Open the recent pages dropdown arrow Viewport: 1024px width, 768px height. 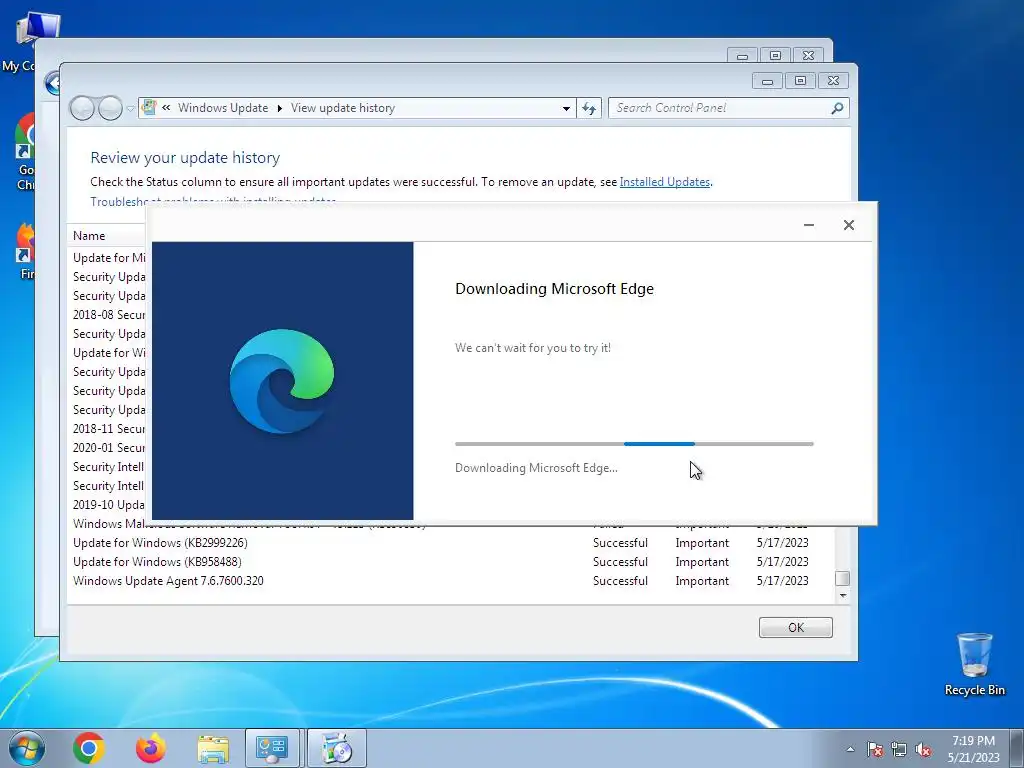click(130, 108)
